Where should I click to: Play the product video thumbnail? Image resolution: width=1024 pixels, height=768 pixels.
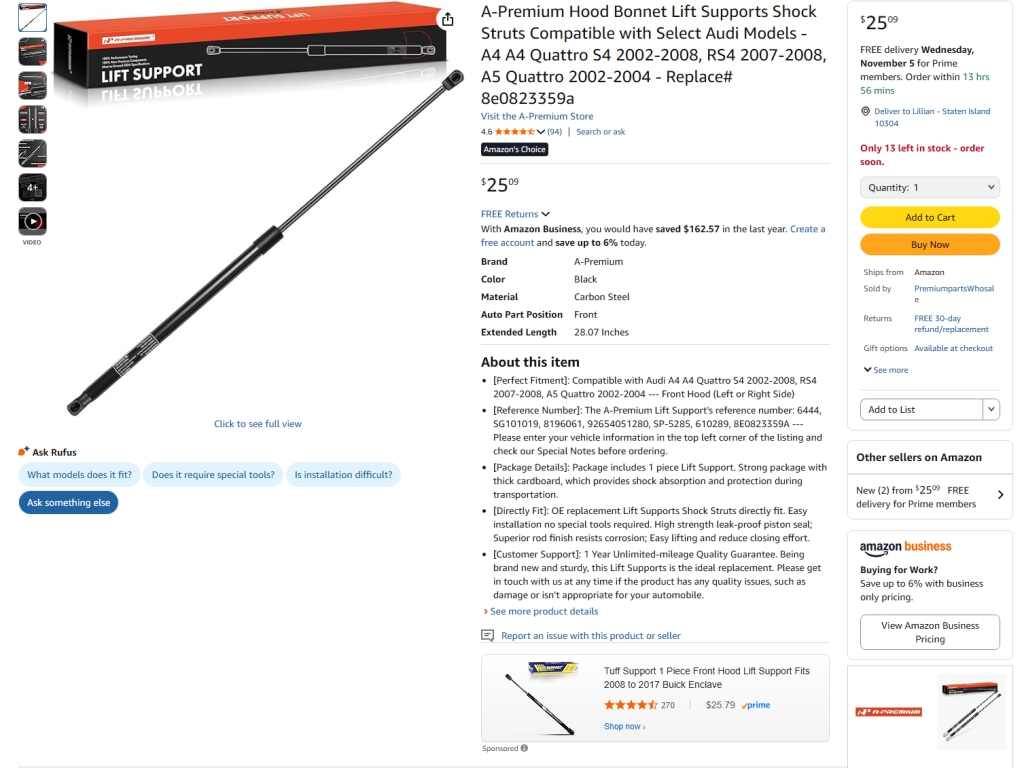(32, 221)
